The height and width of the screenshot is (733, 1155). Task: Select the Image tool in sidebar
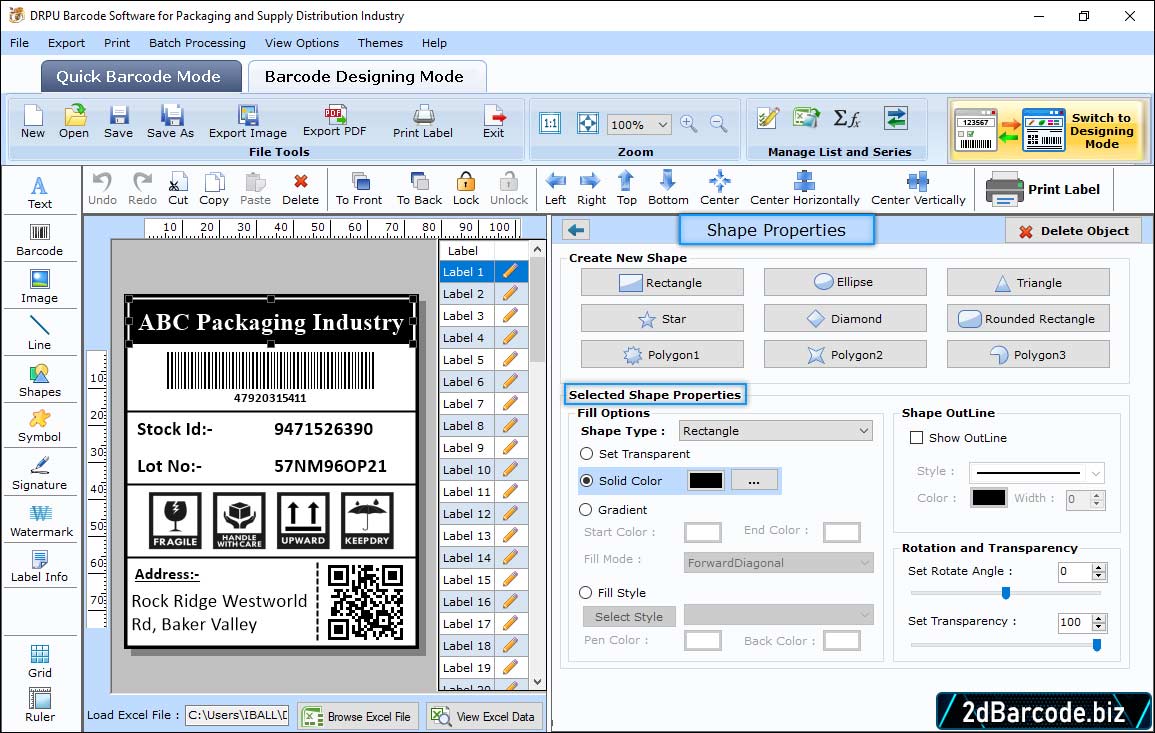pyautogui.click(x=40, y=287)
